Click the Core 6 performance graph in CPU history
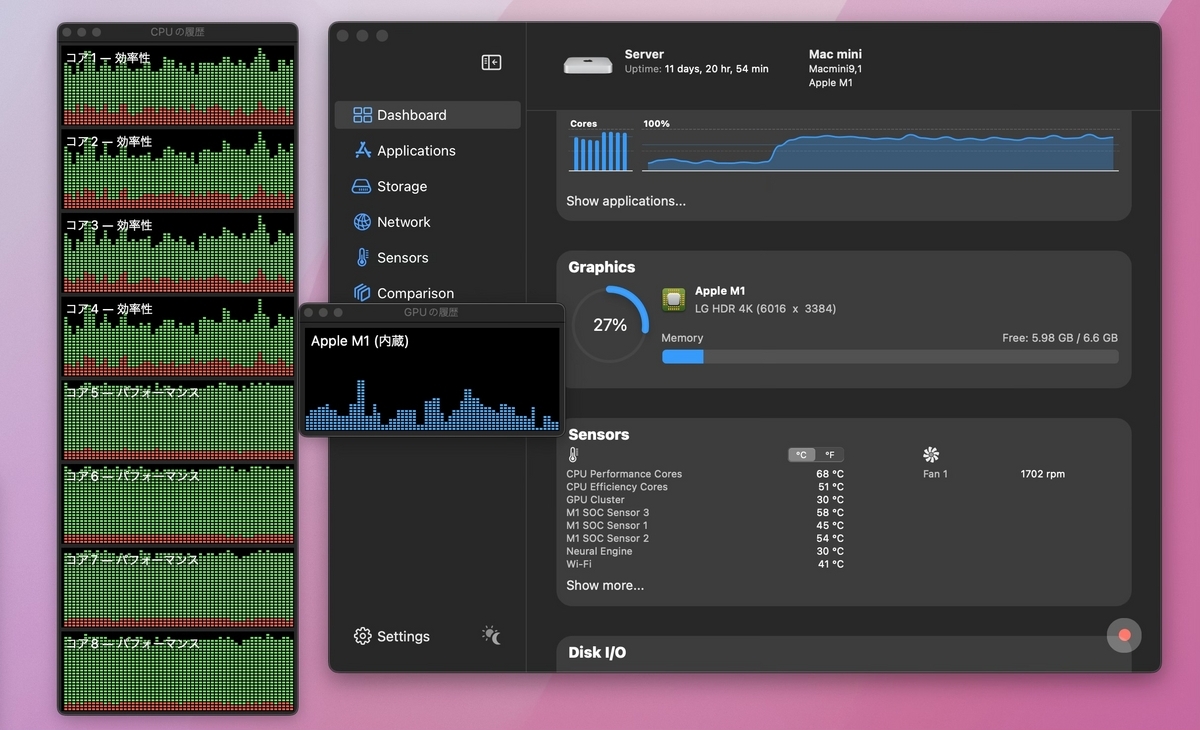Image resolution: width=1200 pixels, height=730 pixels. (x=178, y=505)
